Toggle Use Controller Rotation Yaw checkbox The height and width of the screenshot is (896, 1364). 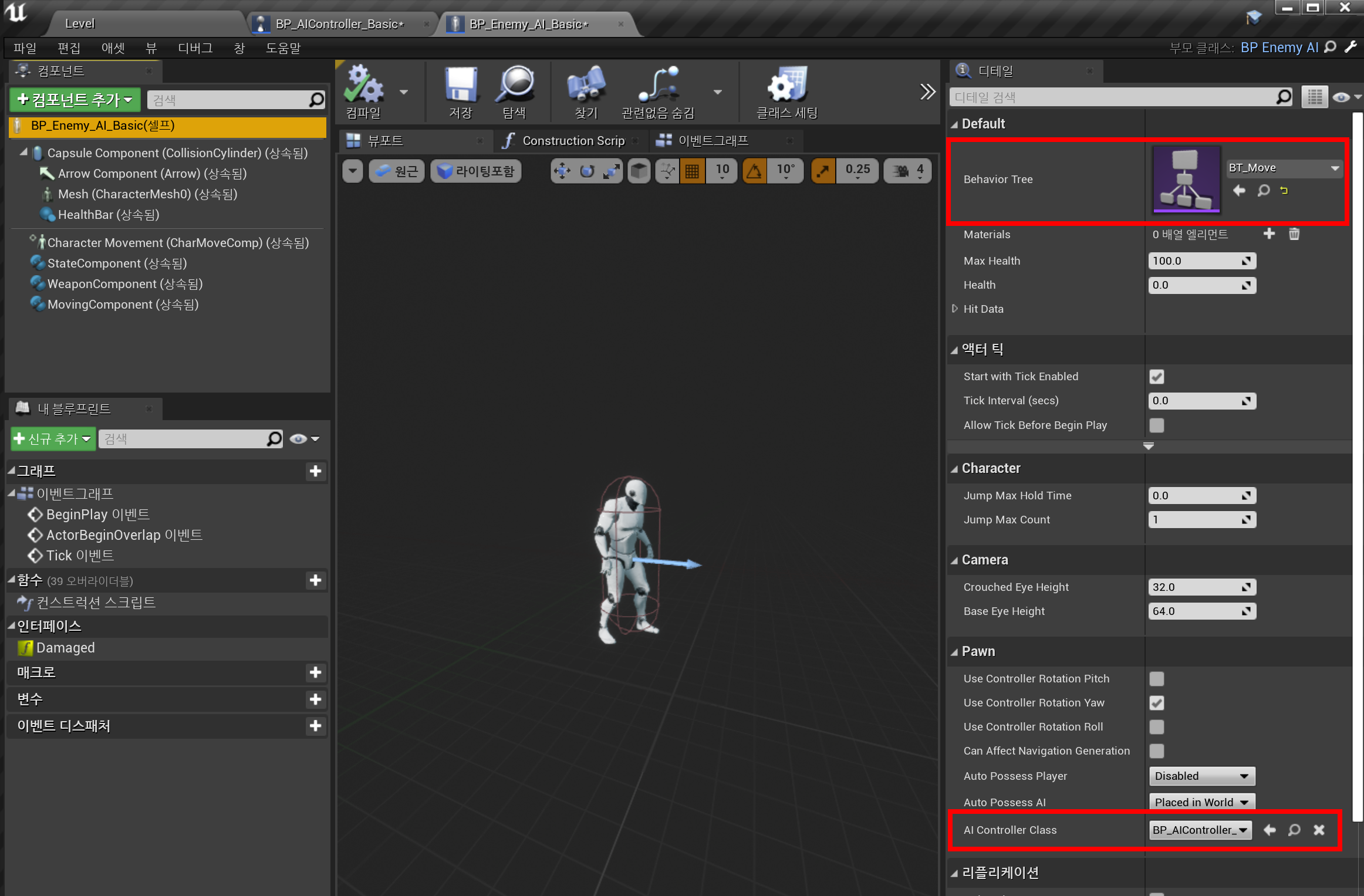[x=1156, y=703]
